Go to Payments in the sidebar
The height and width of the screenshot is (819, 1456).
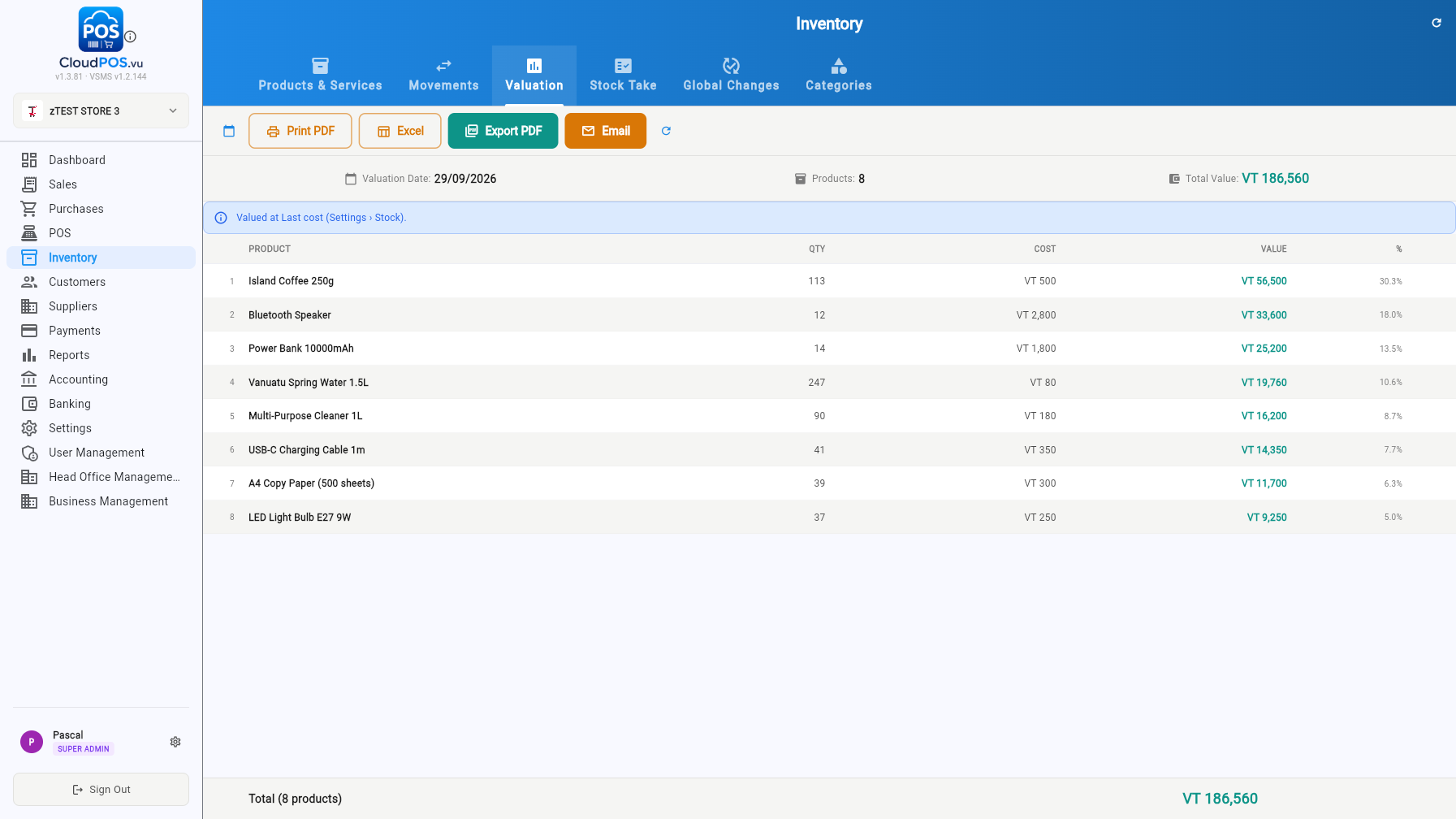pyautogui.click(x=101, y=331)
